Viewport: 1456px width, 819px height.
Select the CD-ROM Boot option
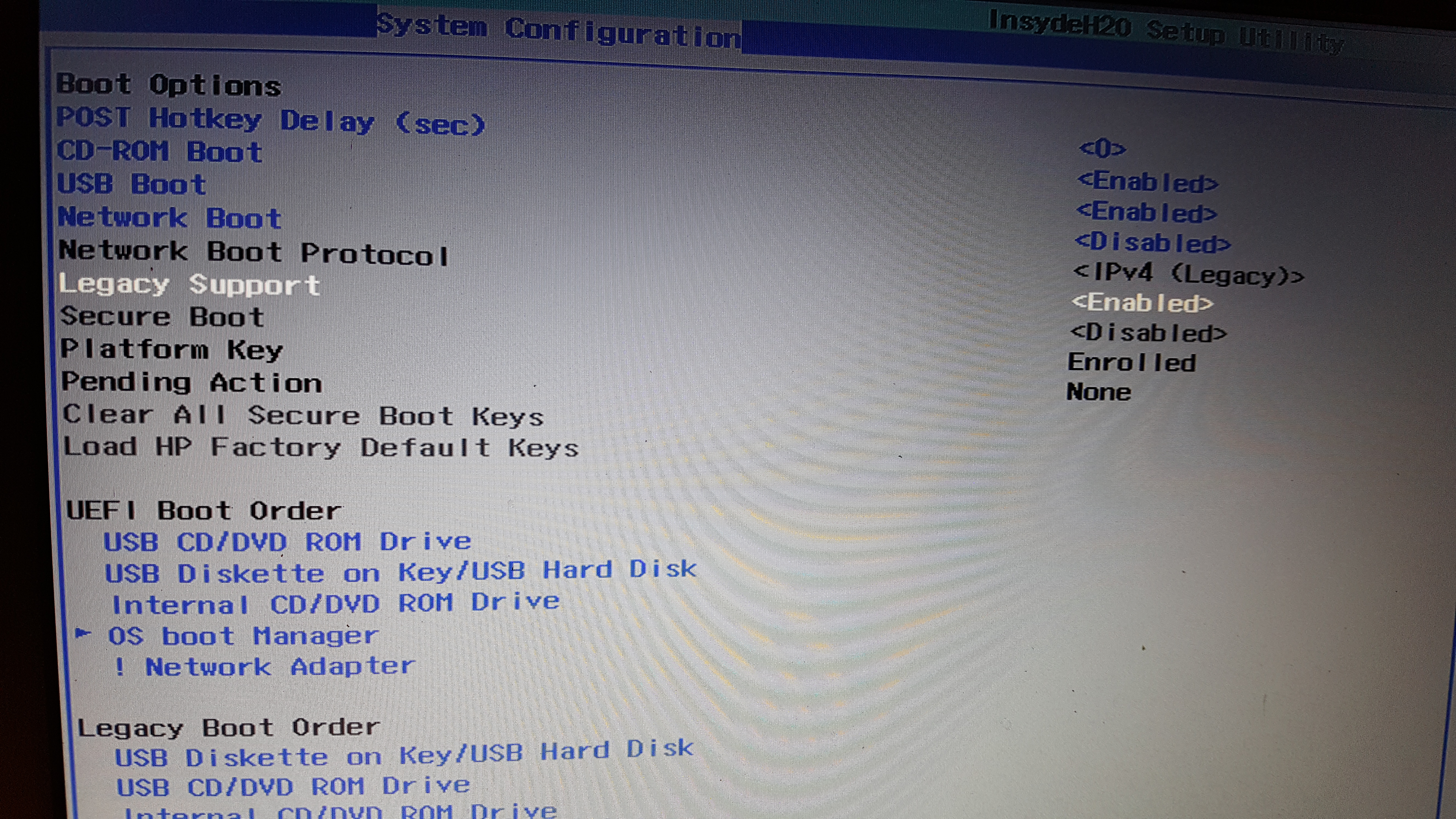[160, 152]
